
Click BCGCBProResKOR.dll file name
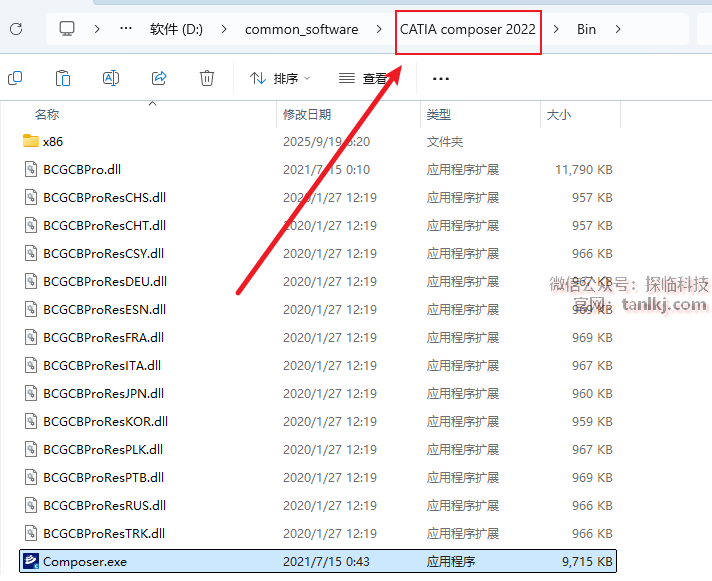[x=105, y=422]
